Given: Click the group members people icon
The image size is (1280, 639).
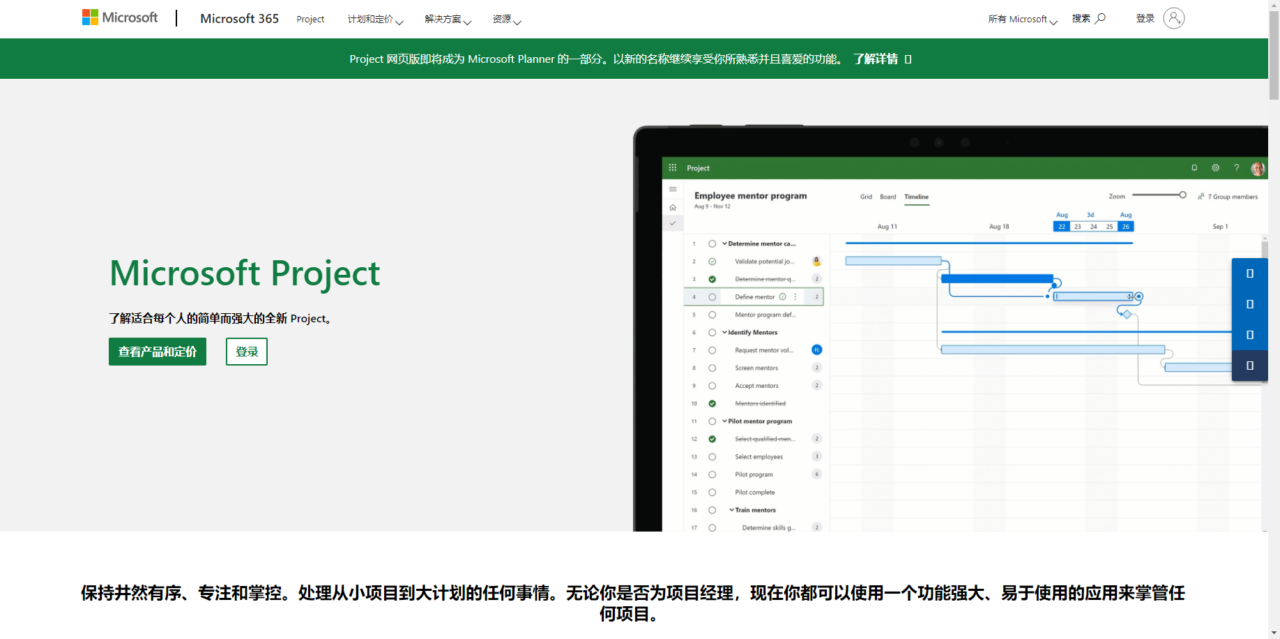Looking at the screenshot, I should (1201, 197).
